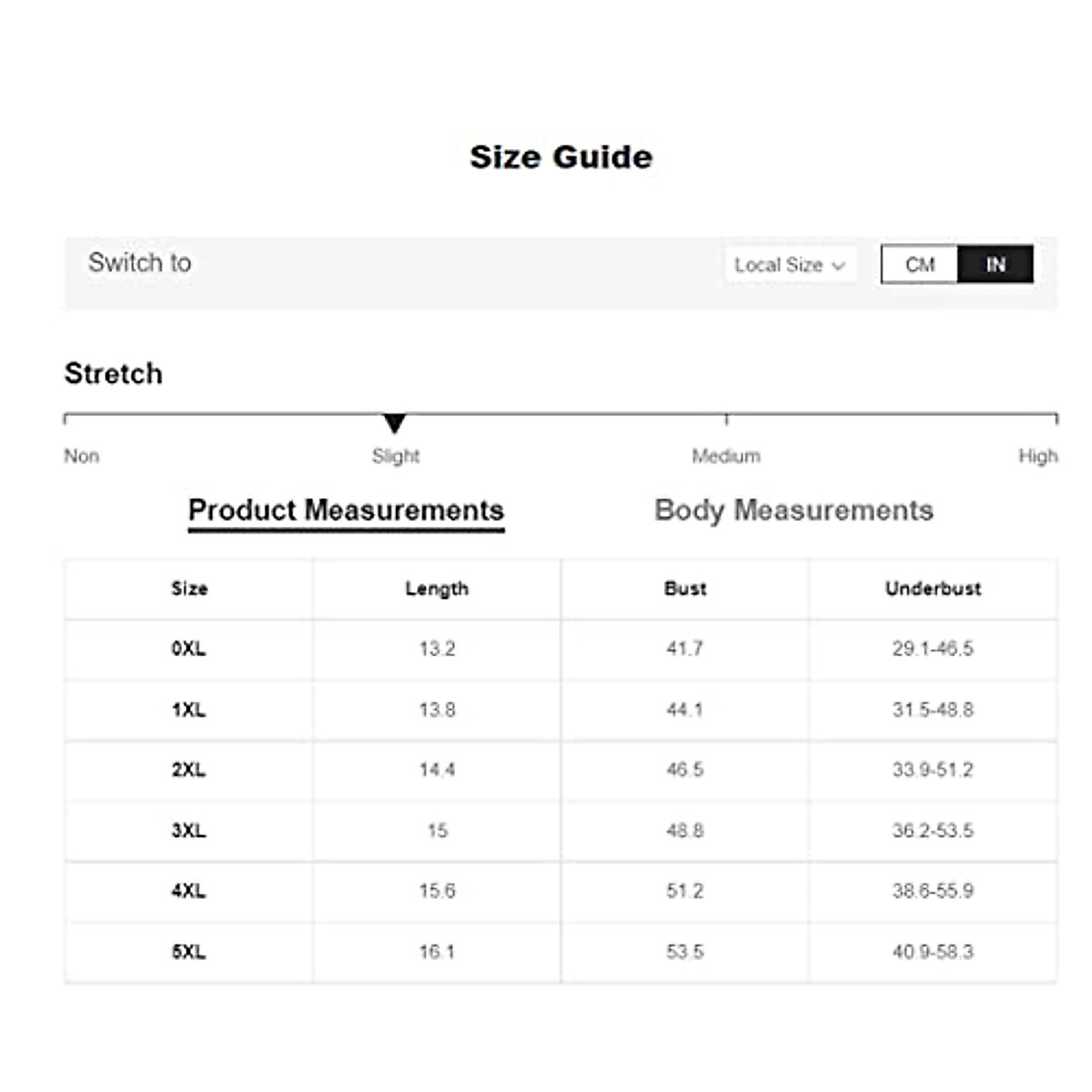Image resolution: width=1092 pixels, height=1092 pixels.
Task: Click the Length column header
Action: [437, 589]
